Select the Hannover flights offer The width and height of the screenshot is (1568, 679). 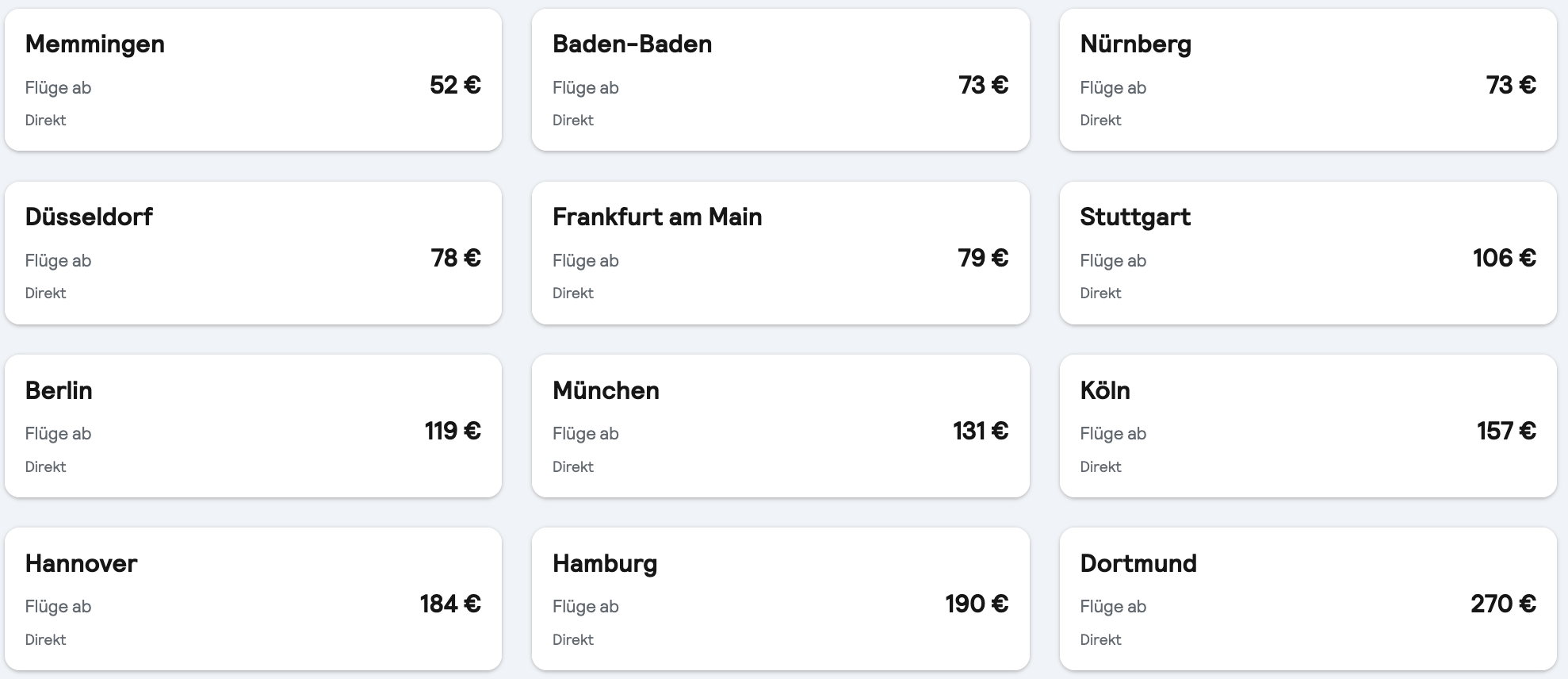[x=253, y=599]
